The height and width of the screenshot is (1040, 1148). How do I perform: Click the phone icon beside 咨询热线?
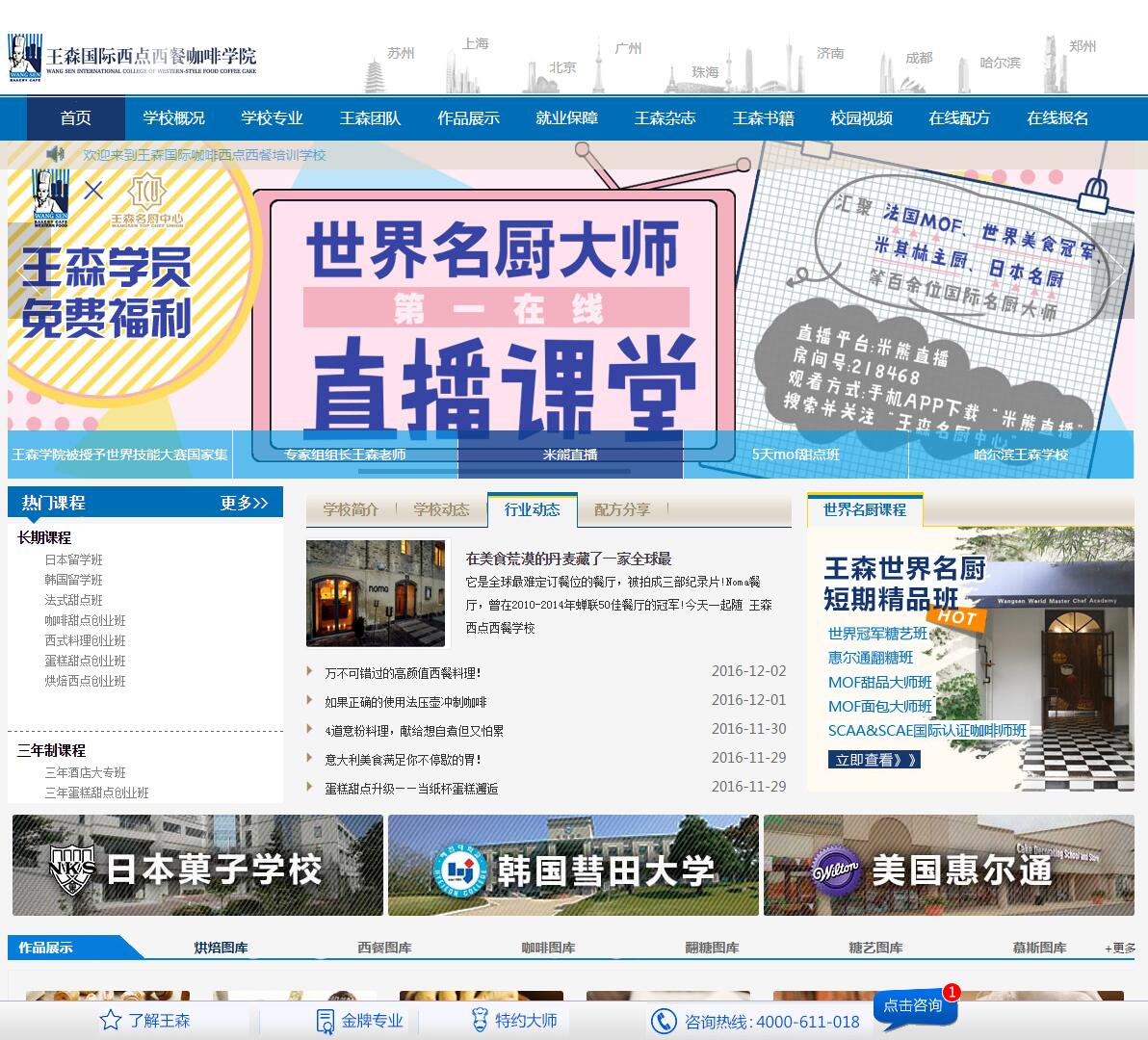pyautogui.click(x=664, y=1021)
